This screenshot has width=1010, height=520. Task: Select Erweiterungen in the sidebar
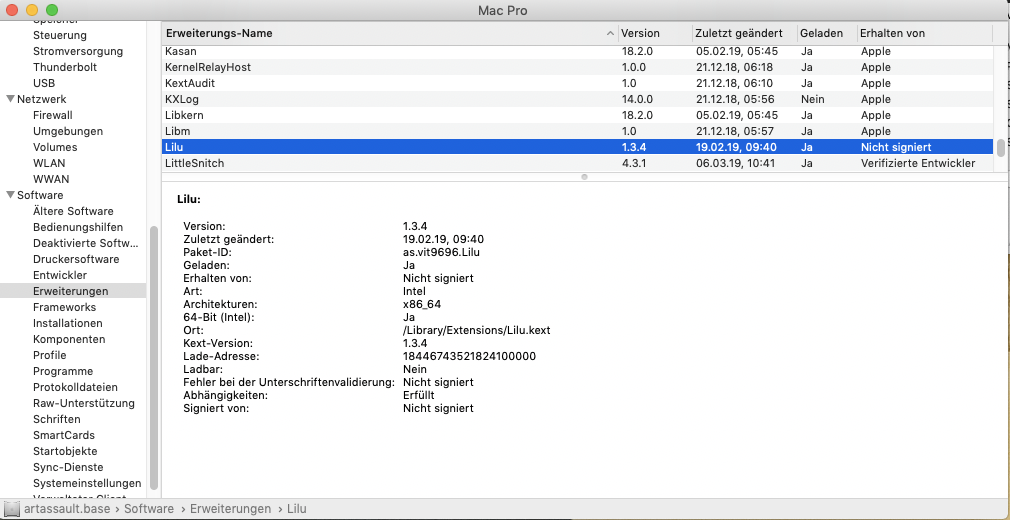click(73, 291)
